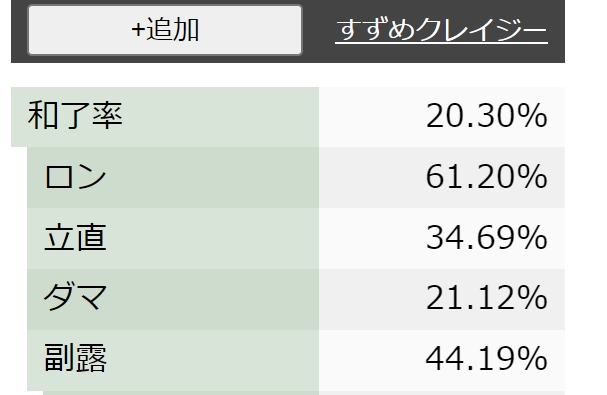Click the dark header bar left of 追加
Image resolution: width=607 pixels, height=395 pixels.
19,30
